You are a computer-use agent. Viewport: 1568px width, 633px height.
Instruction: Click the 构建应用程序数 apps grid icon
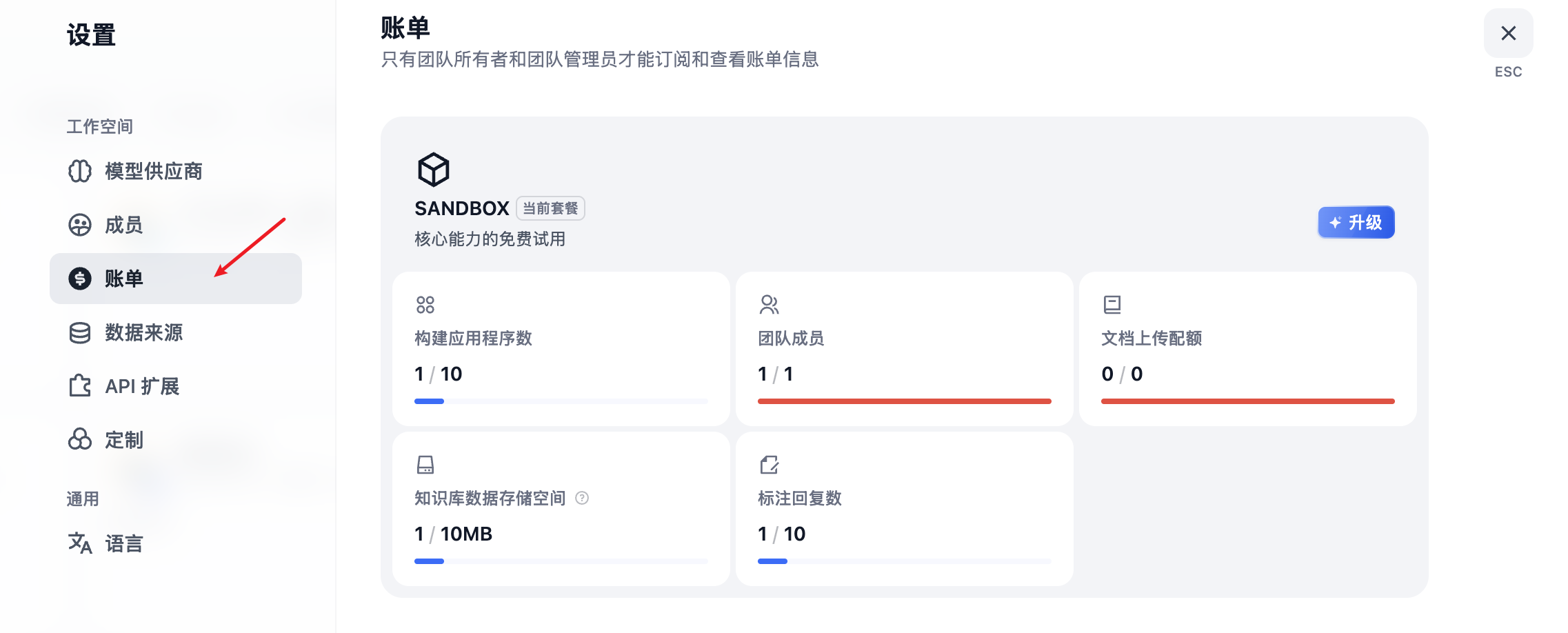[425, 304]
